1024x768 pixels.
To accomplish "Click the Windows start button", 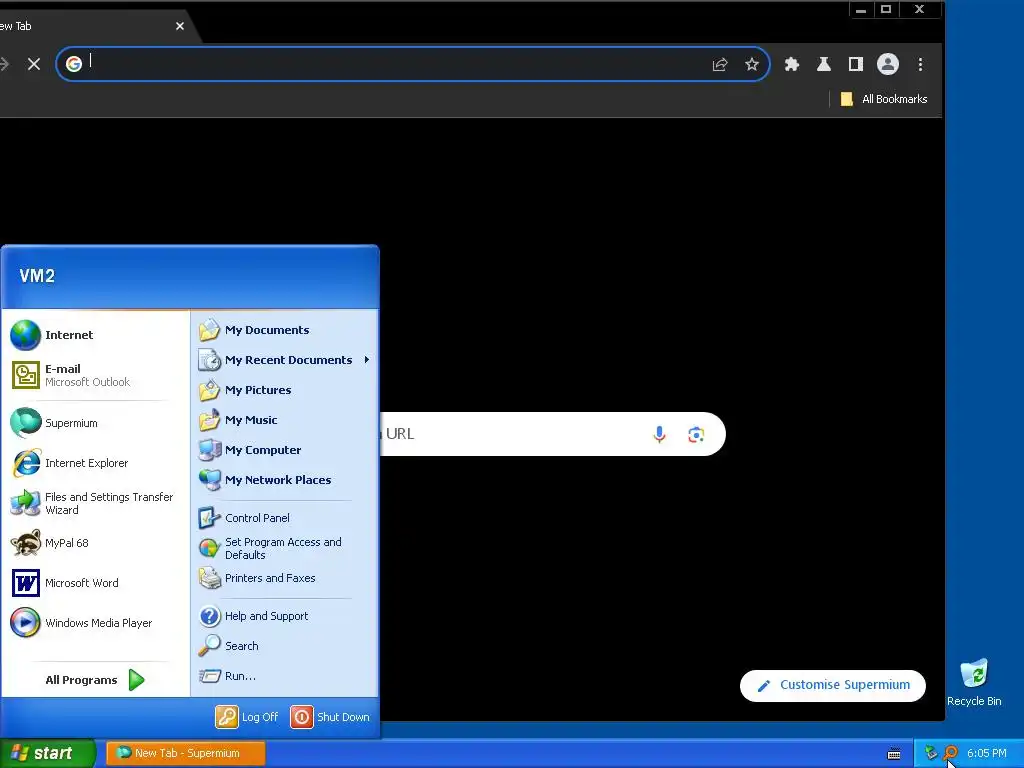I will [x=48, y=753].
